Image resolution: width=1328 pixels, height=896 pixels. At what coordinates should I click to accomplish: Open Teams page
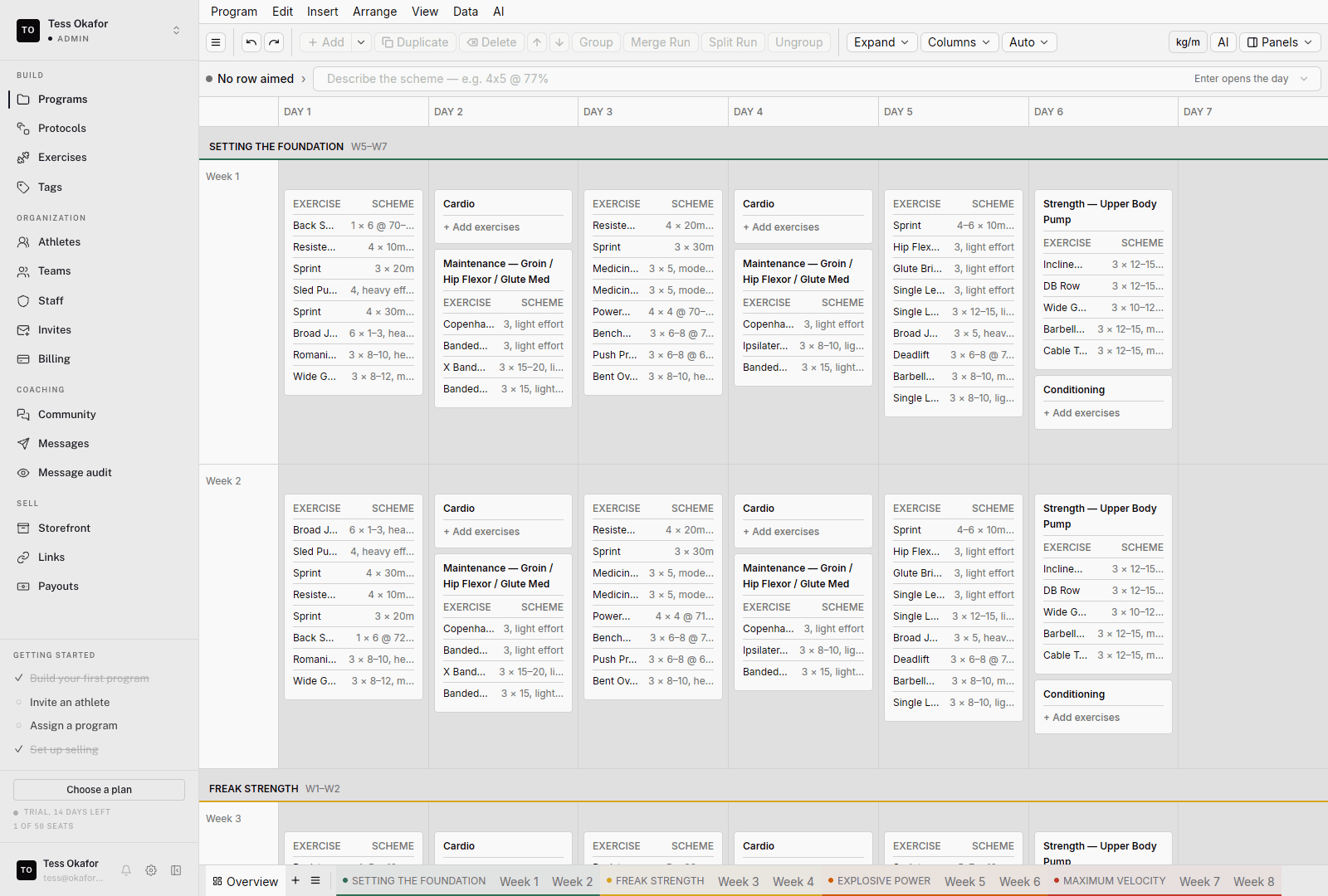tap(100, 271)
